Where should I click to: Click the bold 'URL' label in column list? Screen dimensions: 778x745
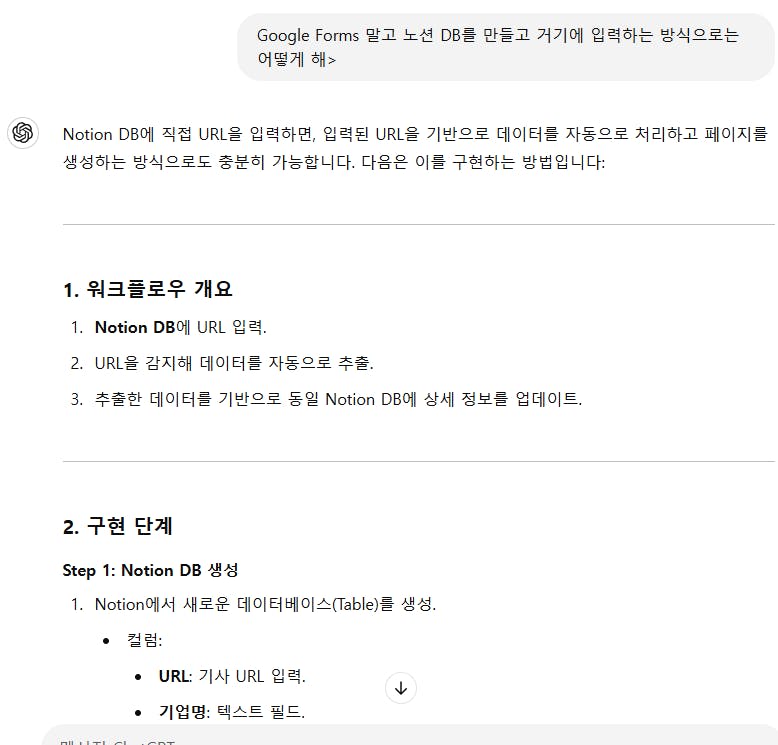(173, 676)
